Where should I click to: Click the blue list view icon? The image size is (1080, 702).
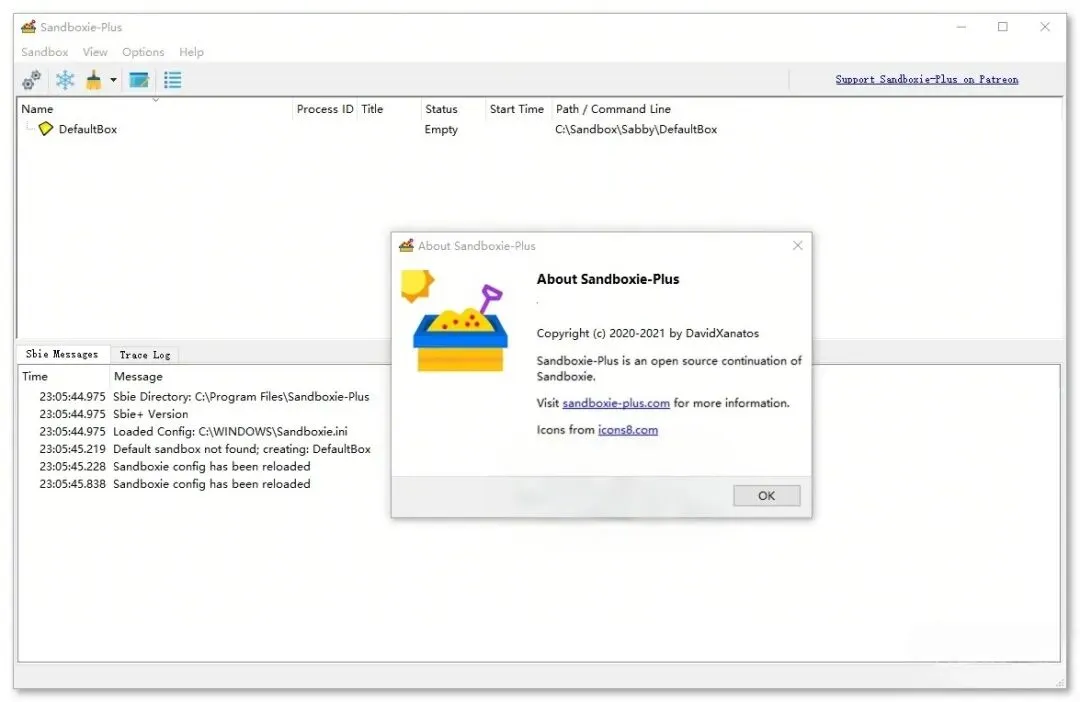(173, 80)
